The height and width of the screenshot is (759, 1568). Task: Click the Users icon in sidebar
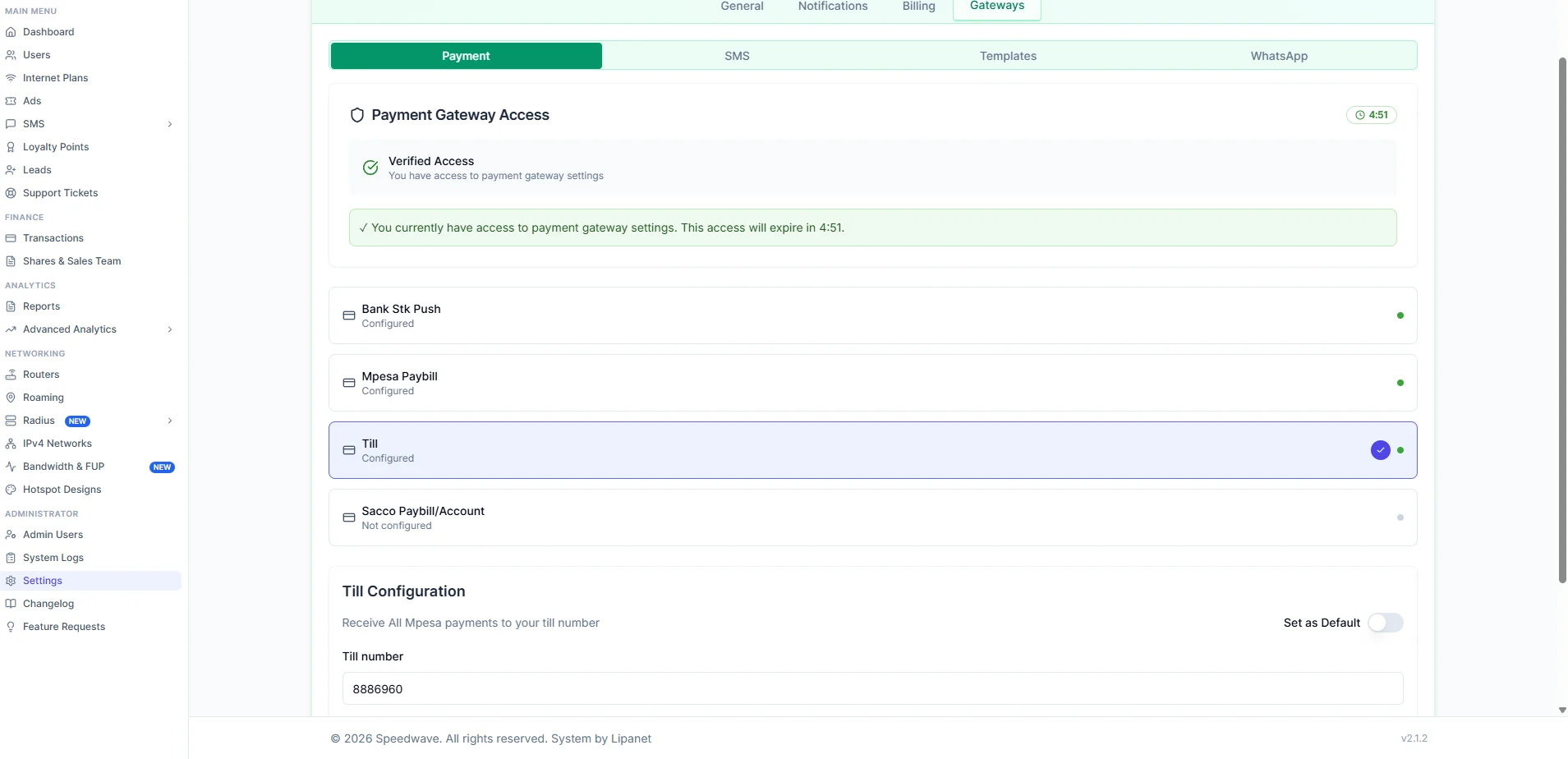pyautogui.click(x=11, y=55)
